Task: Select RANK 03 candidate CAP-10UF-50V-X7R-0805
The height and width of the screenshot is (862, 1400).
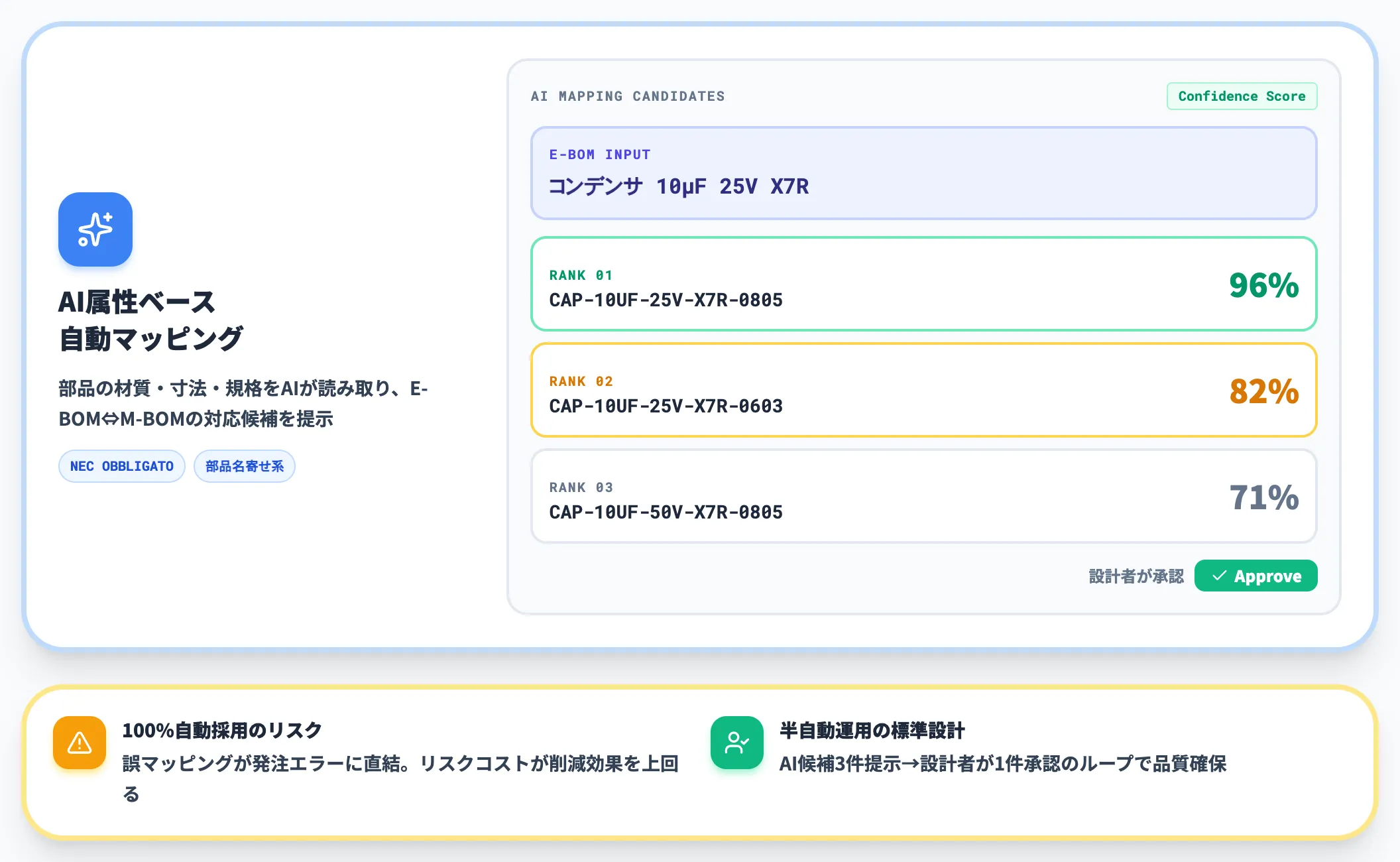Action: (923, 496)
